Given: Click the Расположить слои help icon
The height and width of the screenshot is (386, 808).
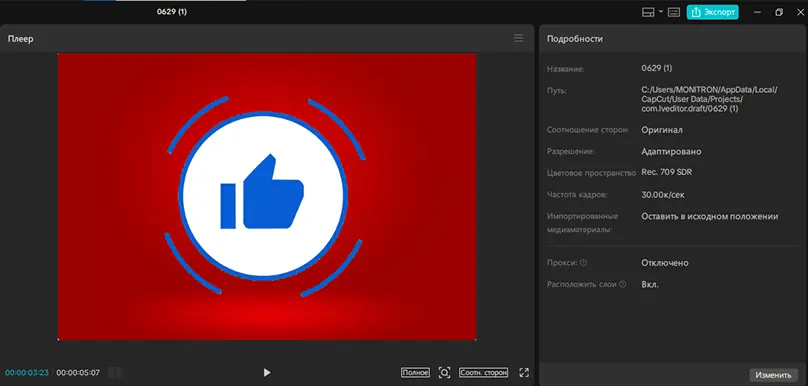Looking at the screenshot, I should click(622, 284).
